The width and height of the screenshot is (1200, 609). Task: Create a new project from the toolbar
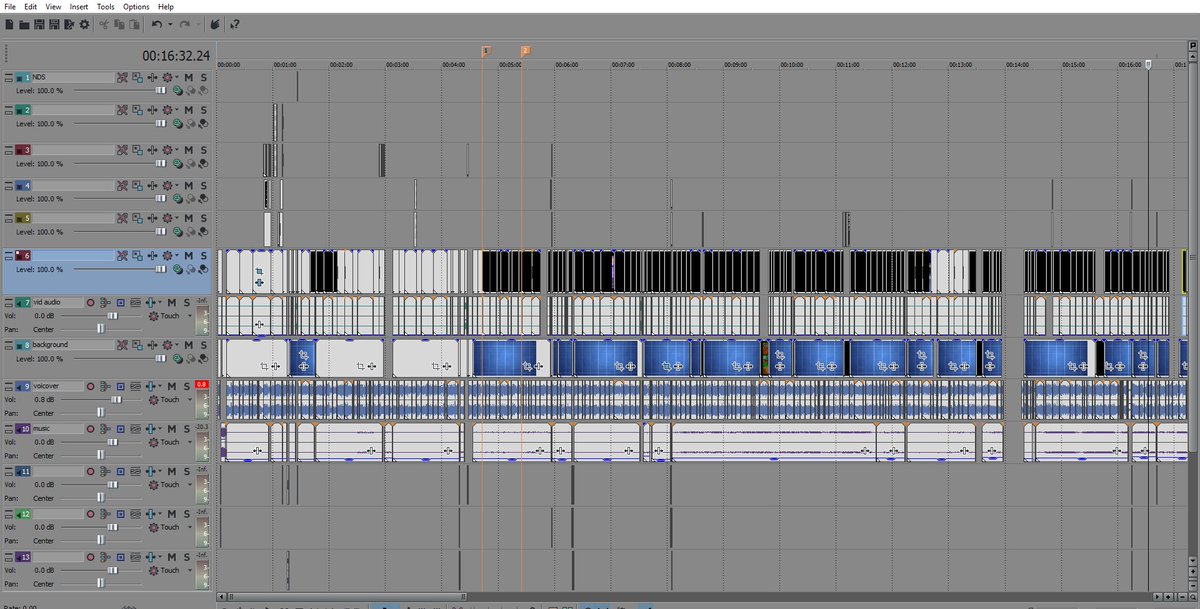point(9,24)
